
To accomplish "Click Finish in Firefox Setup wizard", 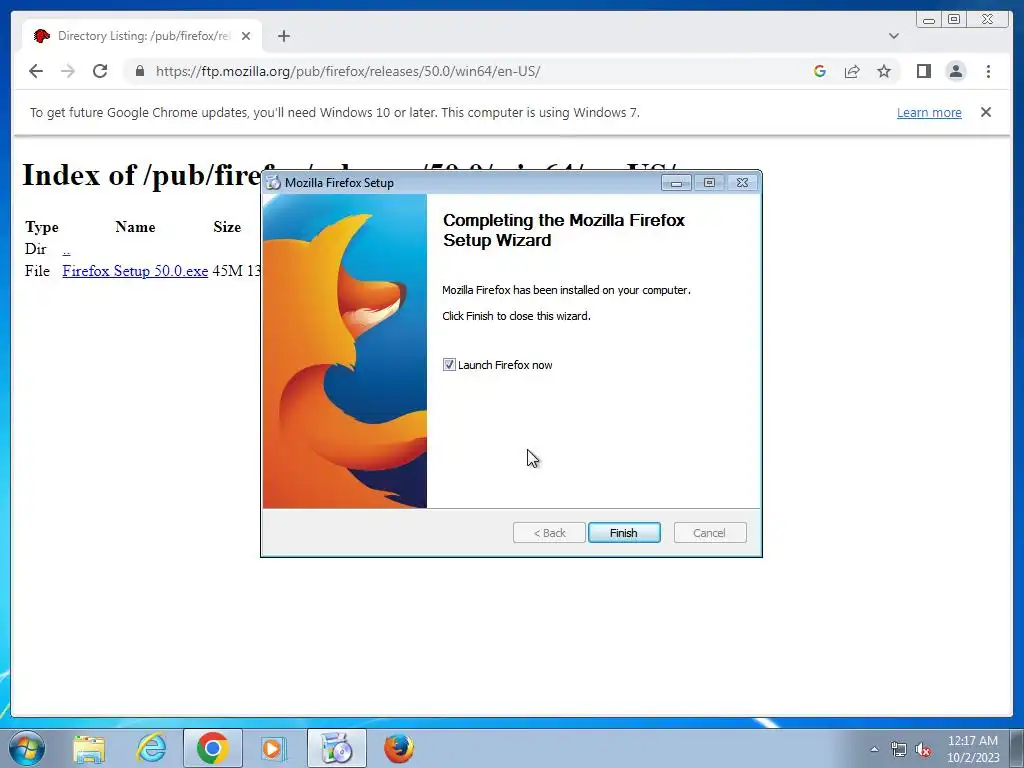I will pos(624,533).
